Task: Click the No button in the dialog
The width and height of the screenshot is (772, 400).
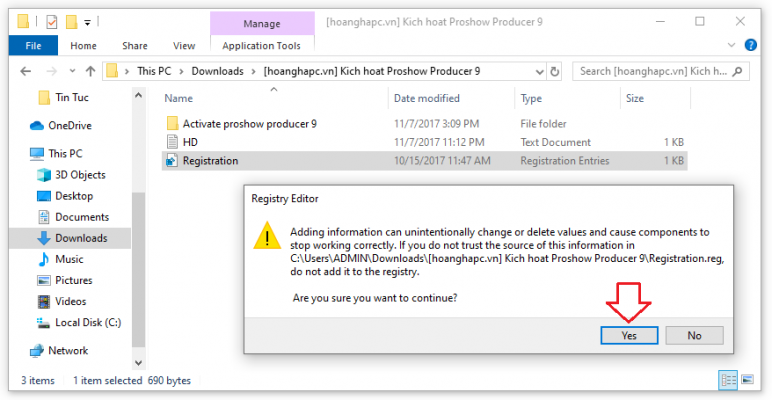Action: [x=694, y=335]
